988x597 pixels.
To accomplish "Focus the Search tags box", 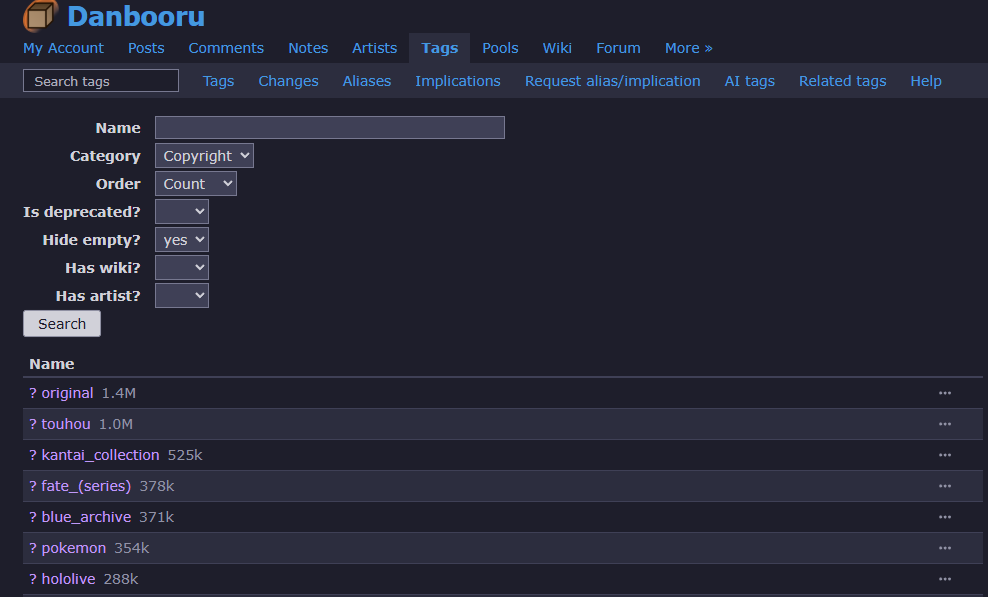I will [x=101, y=81].
